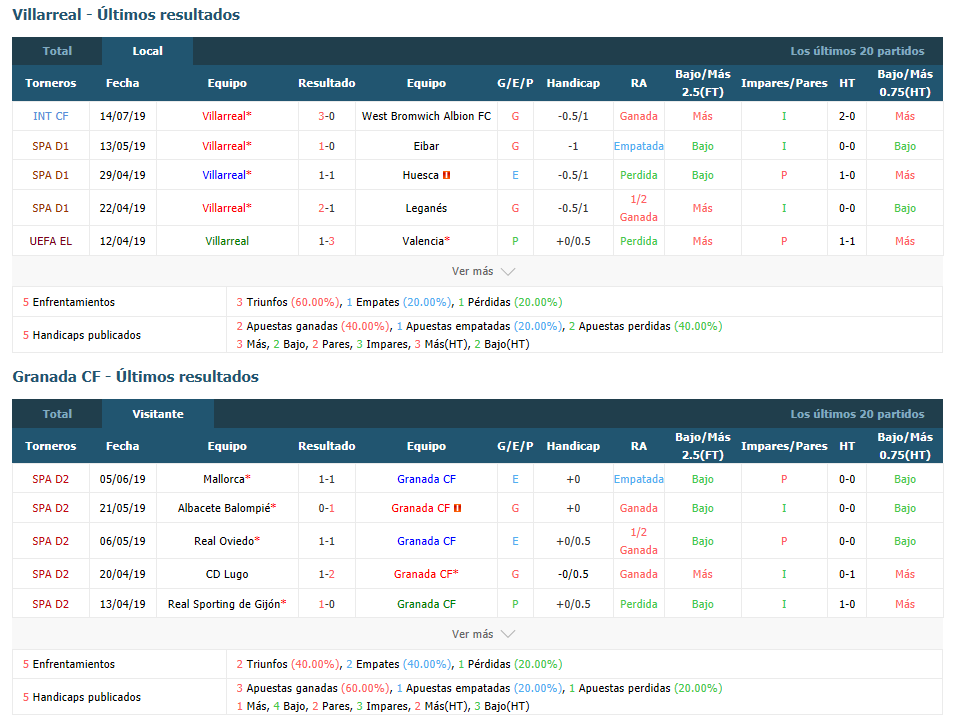Open INT CF tournament link
The width and height of the screenshot is (957, 717).
(51, 116)
